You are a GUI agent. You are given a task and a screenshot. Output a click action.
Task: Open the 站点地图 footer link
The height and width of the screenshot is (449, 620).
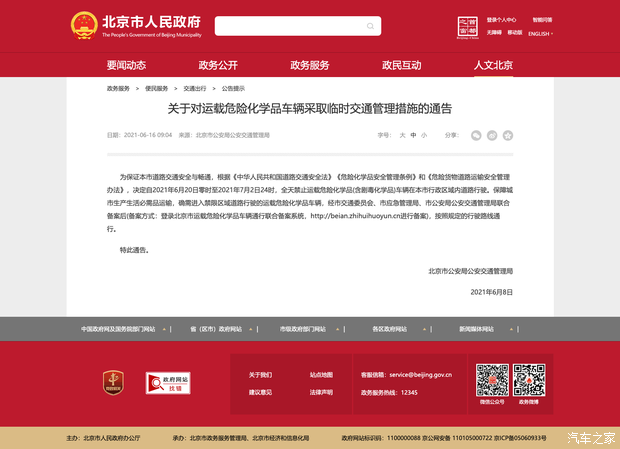click(x=321, y=375)
